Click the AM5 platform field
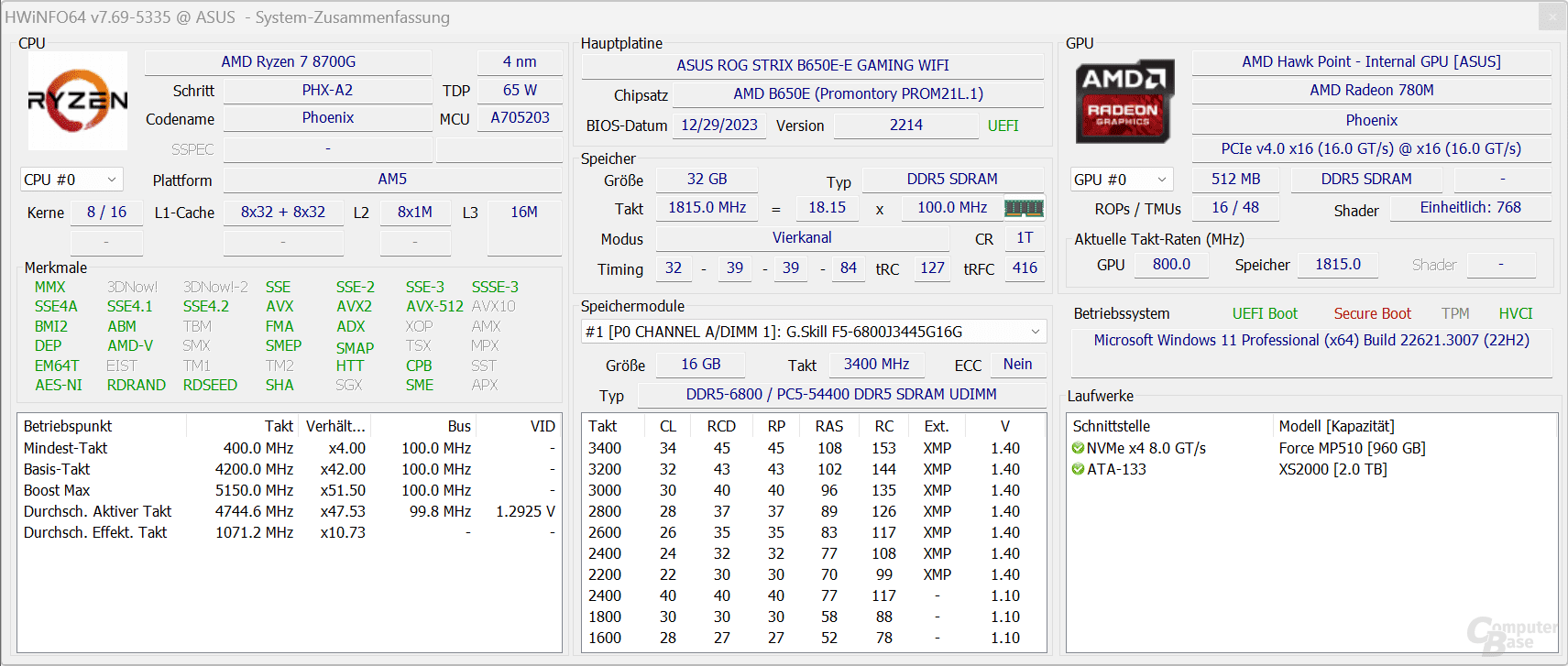 point(392,179)
